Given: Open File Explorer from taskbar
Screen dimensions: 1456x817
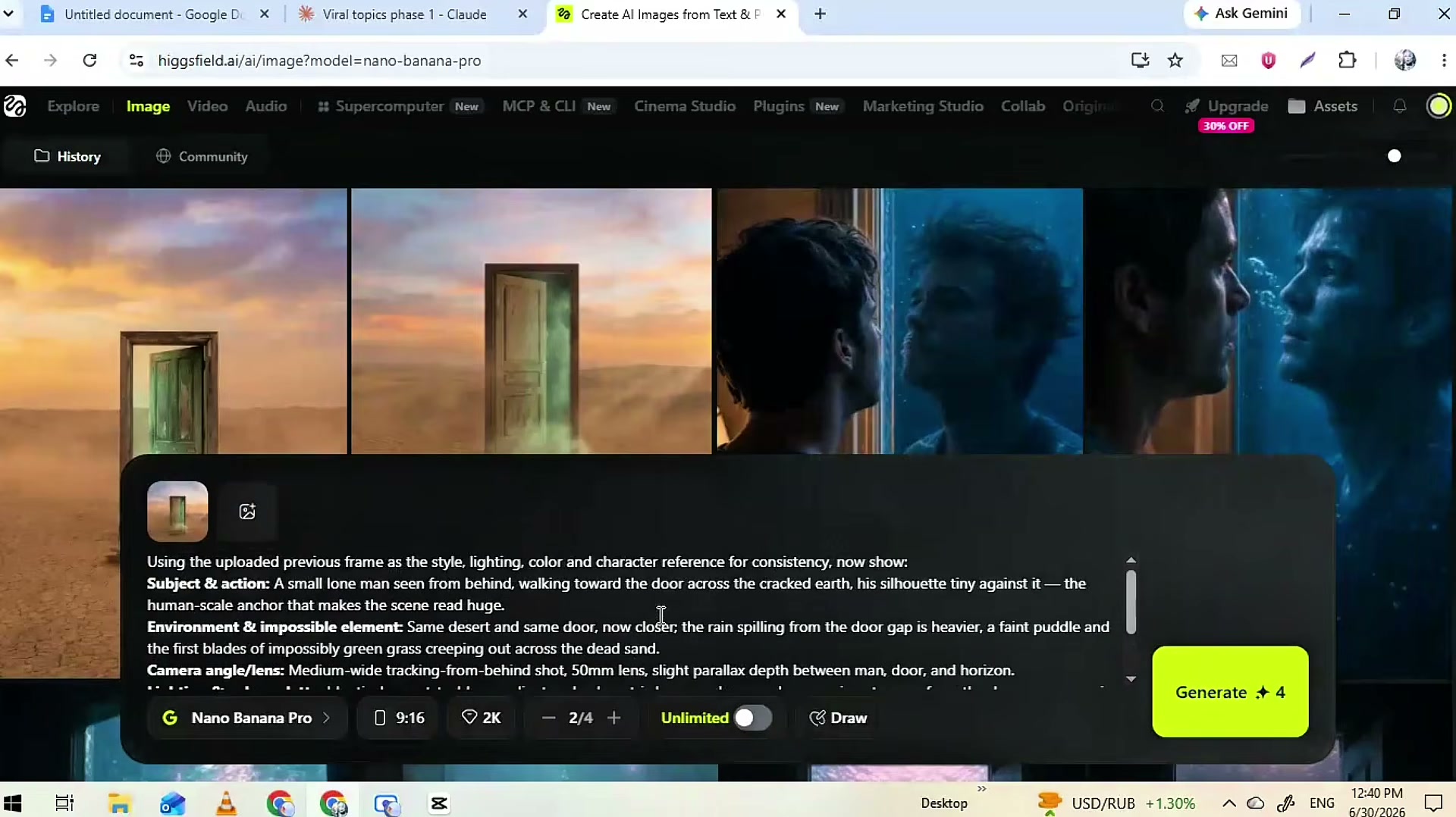Looking at the screenshot, I should click(120, 803).
